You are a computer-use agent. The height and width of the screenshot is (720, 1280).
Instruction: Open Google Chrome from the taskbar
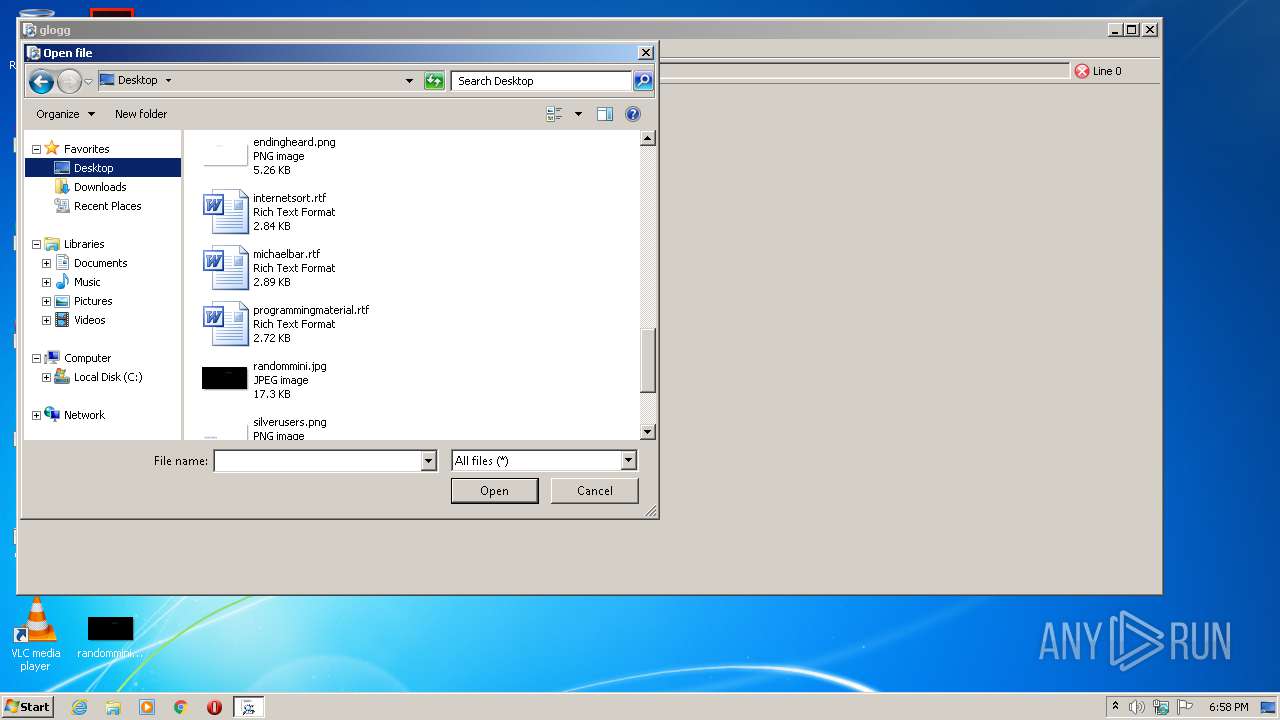click(181, 707)
